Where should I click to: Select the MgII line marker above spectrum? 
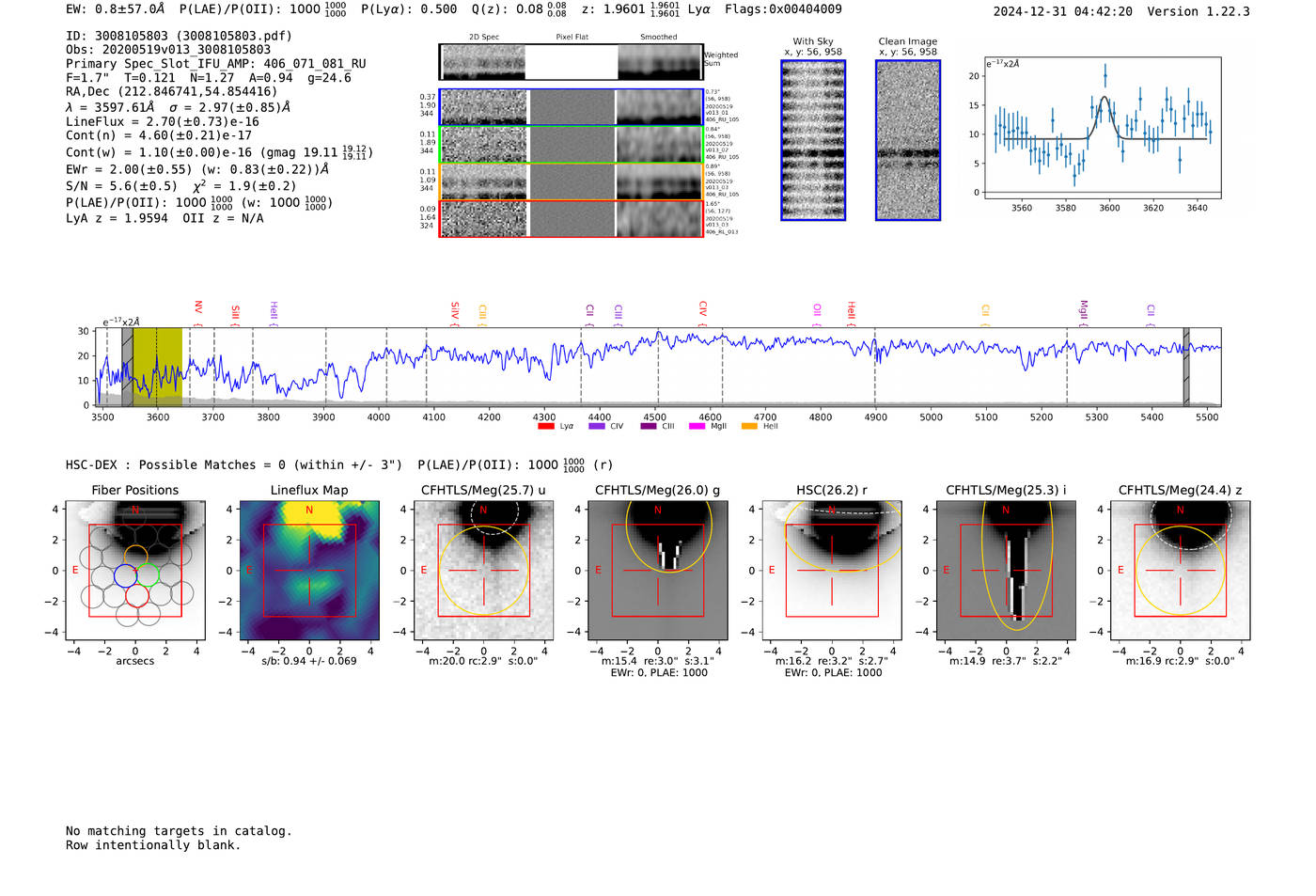pyautogui.click(x=1083, y=309)
